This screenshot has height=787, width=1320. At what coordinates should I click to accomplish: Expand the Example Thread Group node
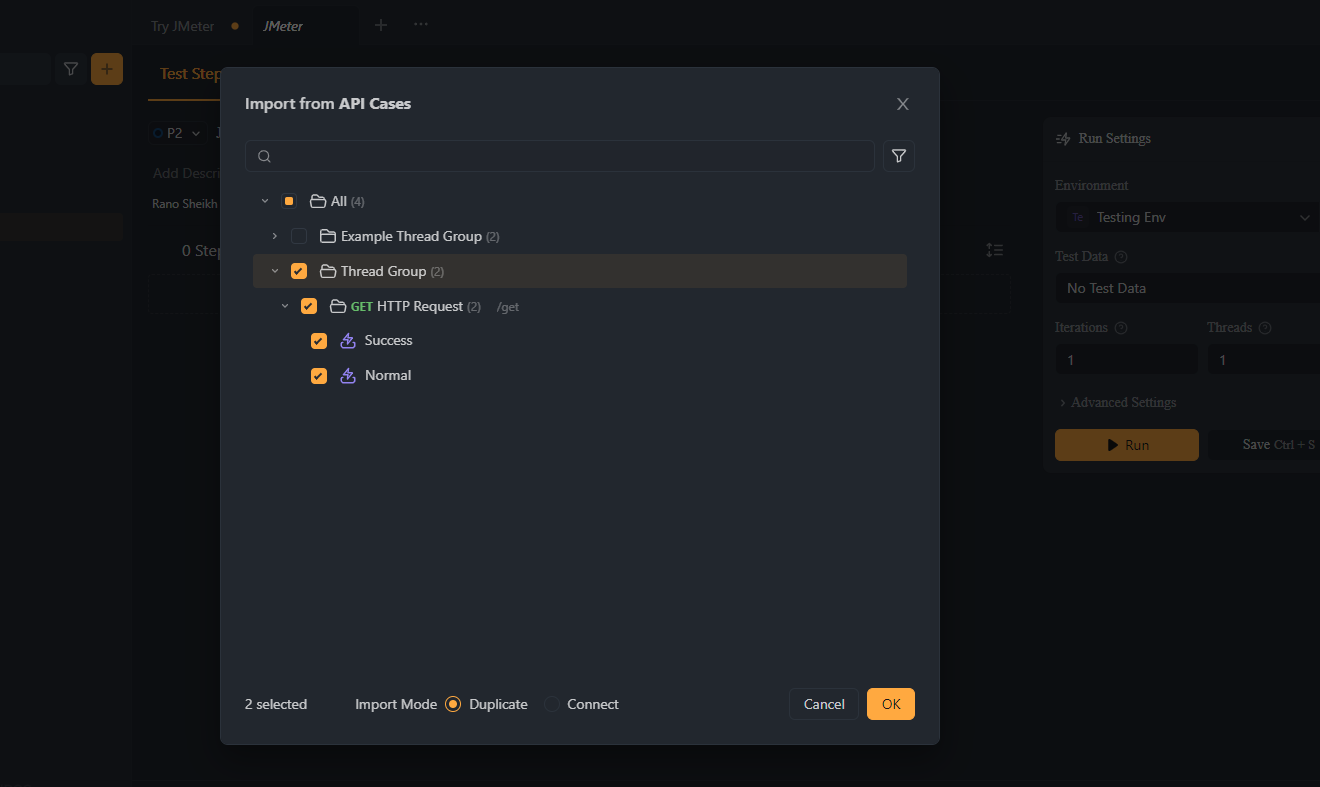pos(275,236)
